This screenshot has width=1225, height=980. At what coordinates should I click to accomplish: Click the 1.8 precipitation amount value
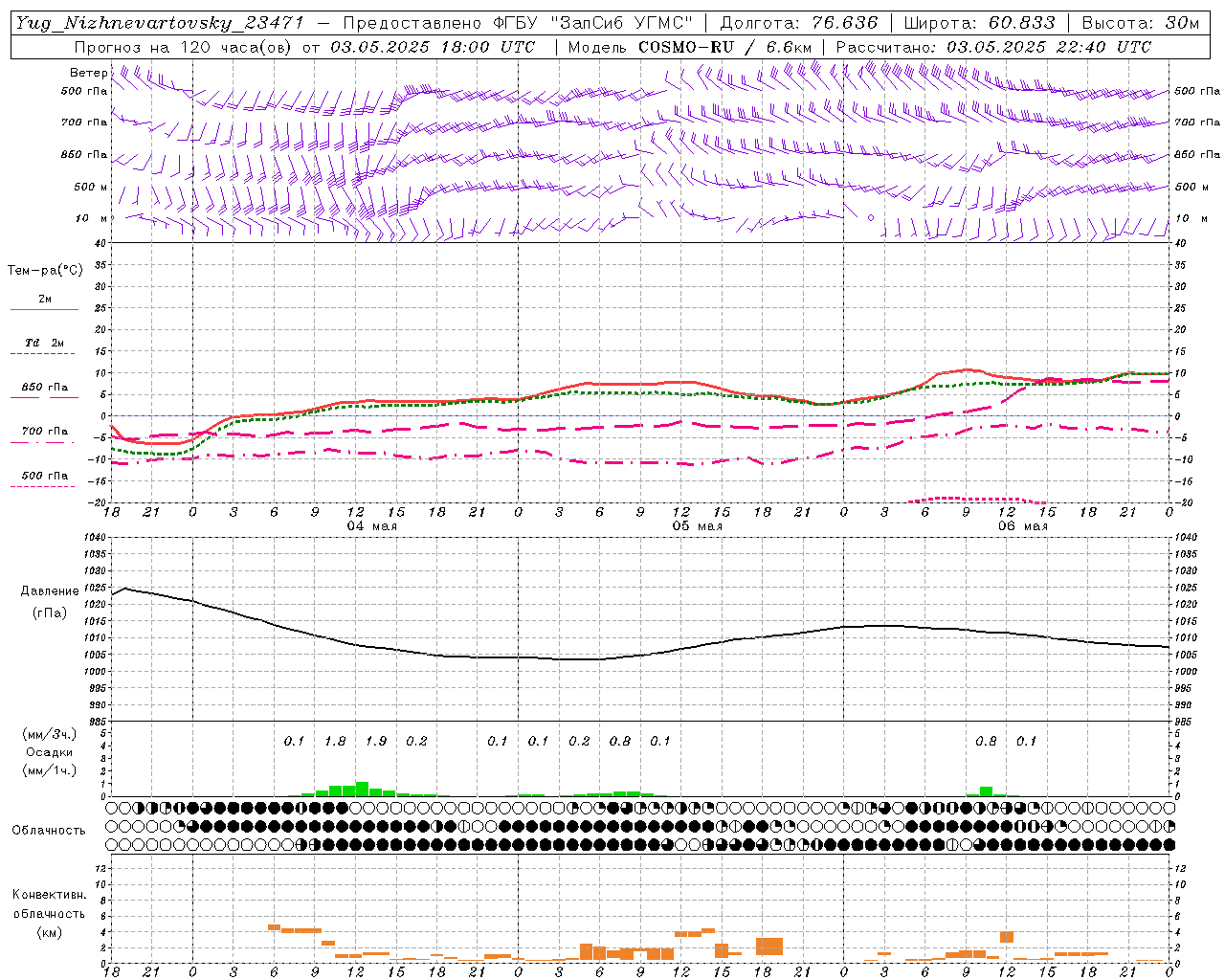(x=335, y=742)
